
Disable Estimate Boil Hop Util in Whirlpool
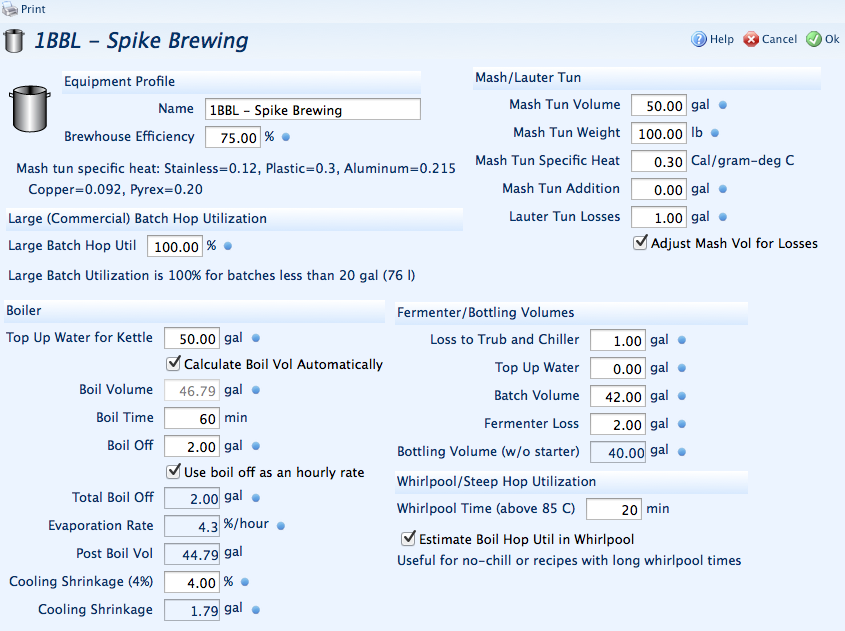point(408,538)
